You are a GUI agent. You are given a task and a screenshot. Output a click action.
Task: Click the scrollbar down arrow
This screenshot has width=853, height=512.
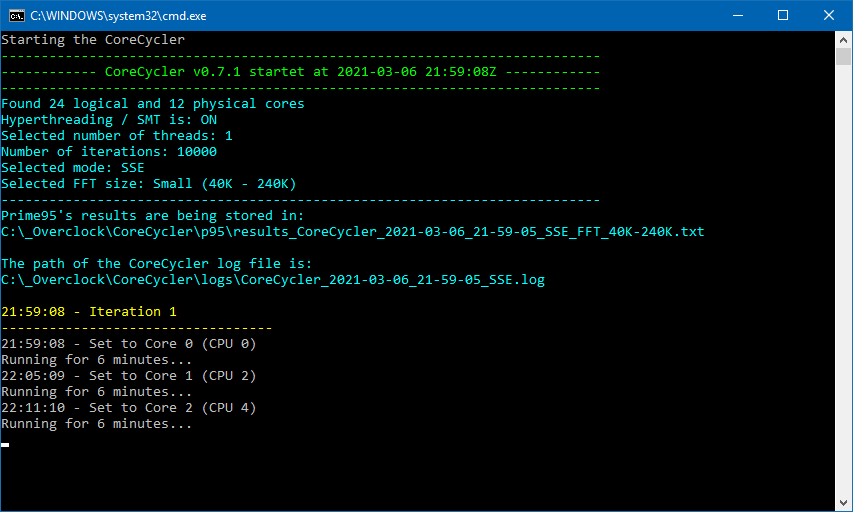tap(843, 503)
